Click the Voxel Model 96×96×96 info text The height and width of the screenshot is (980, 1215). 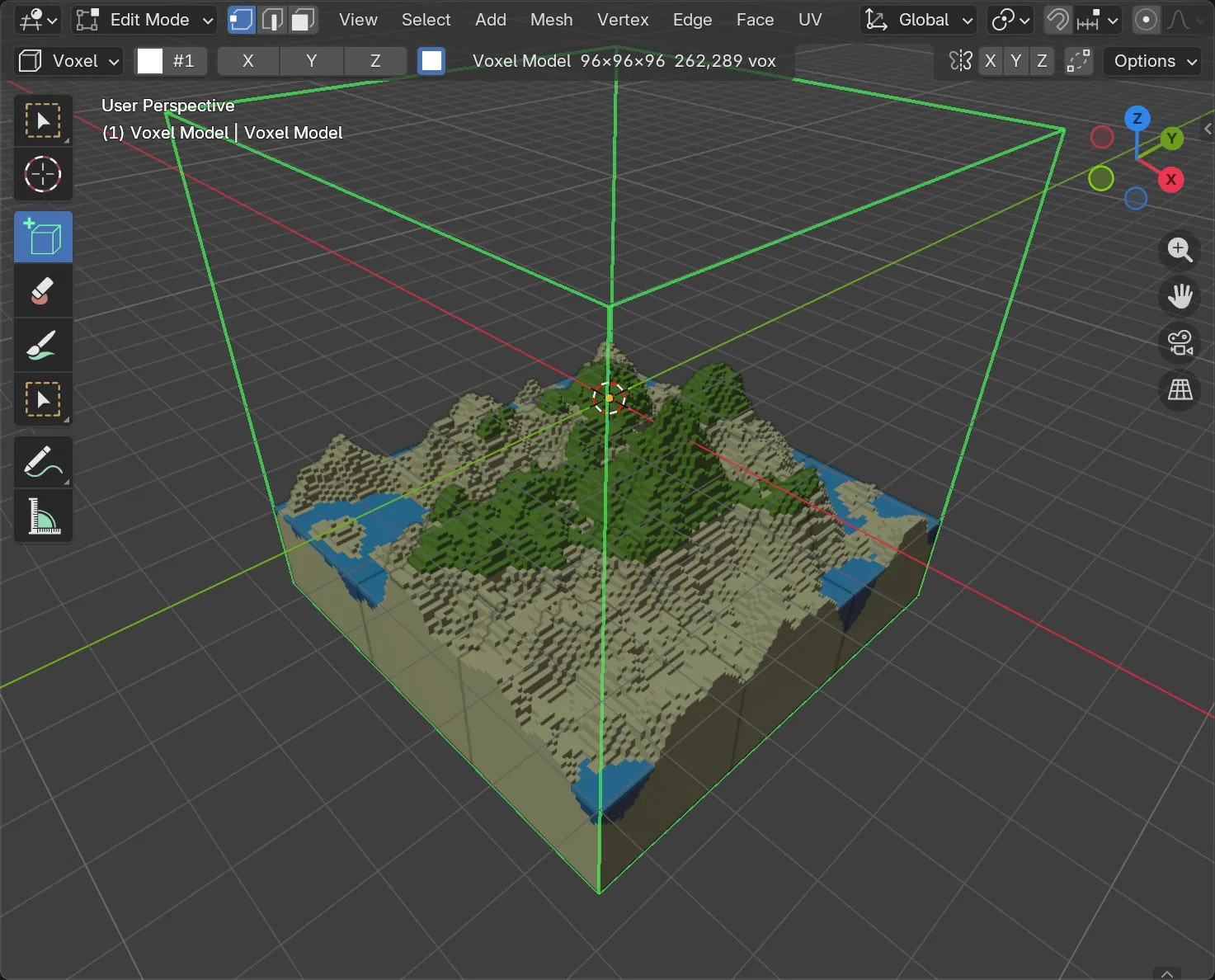(x=624, y=61)
